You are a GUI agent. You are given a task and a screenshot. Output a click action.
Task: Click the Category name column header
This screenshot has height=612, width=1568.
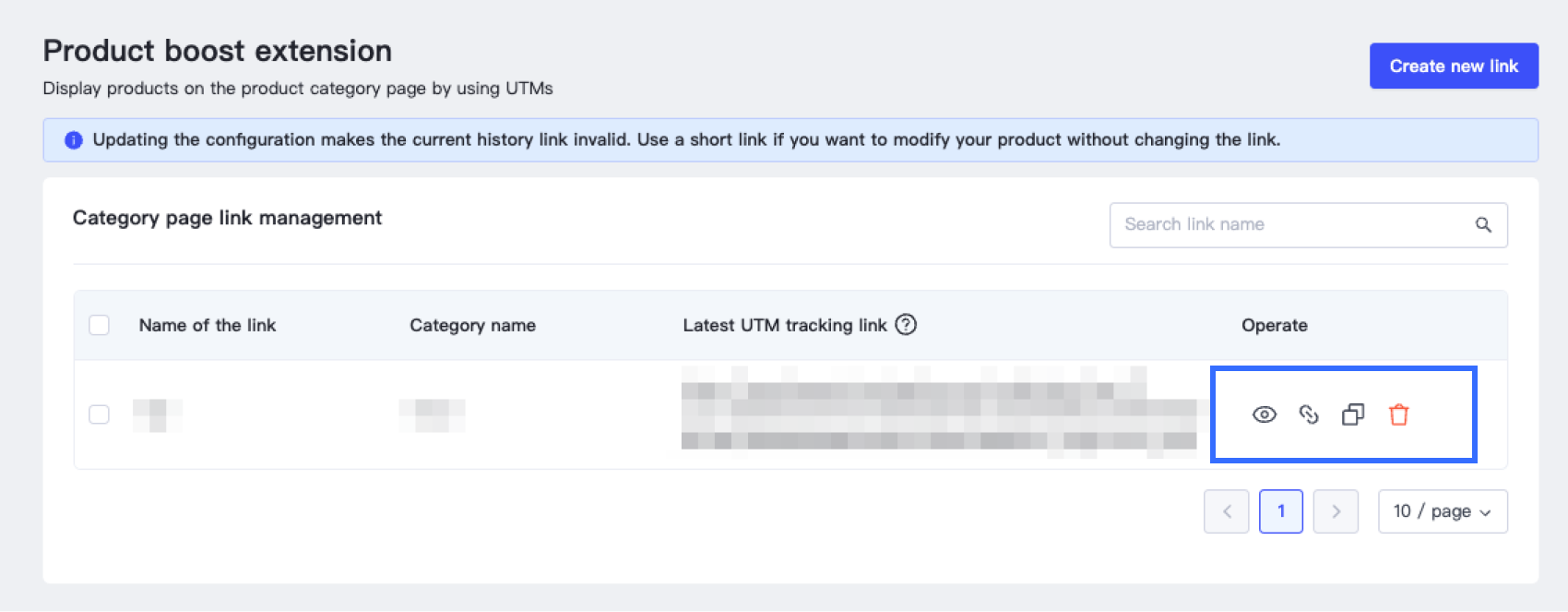tap(471, 325)
